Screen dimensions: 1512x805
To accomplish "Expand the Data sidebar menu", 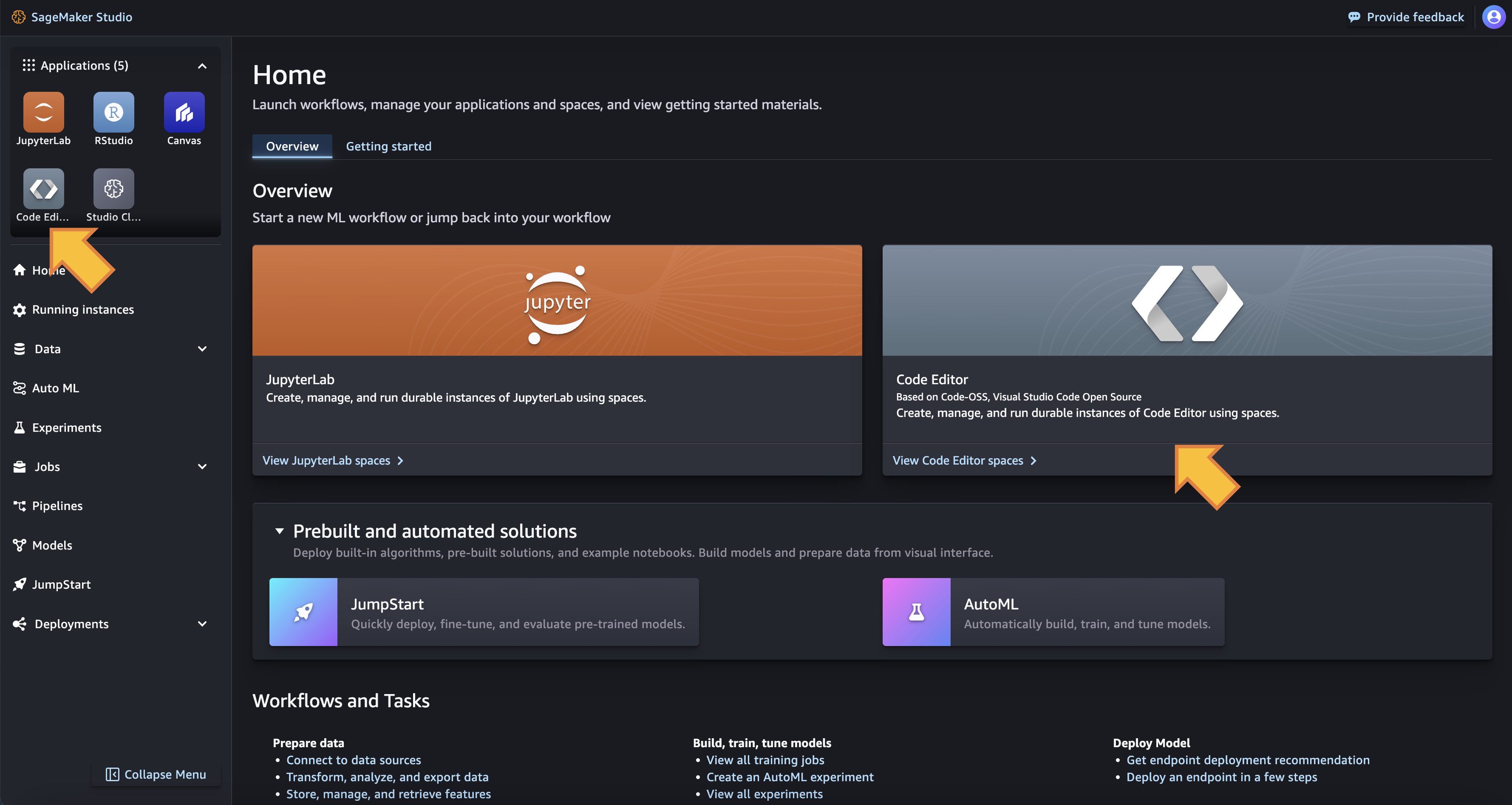I will 202,349.
